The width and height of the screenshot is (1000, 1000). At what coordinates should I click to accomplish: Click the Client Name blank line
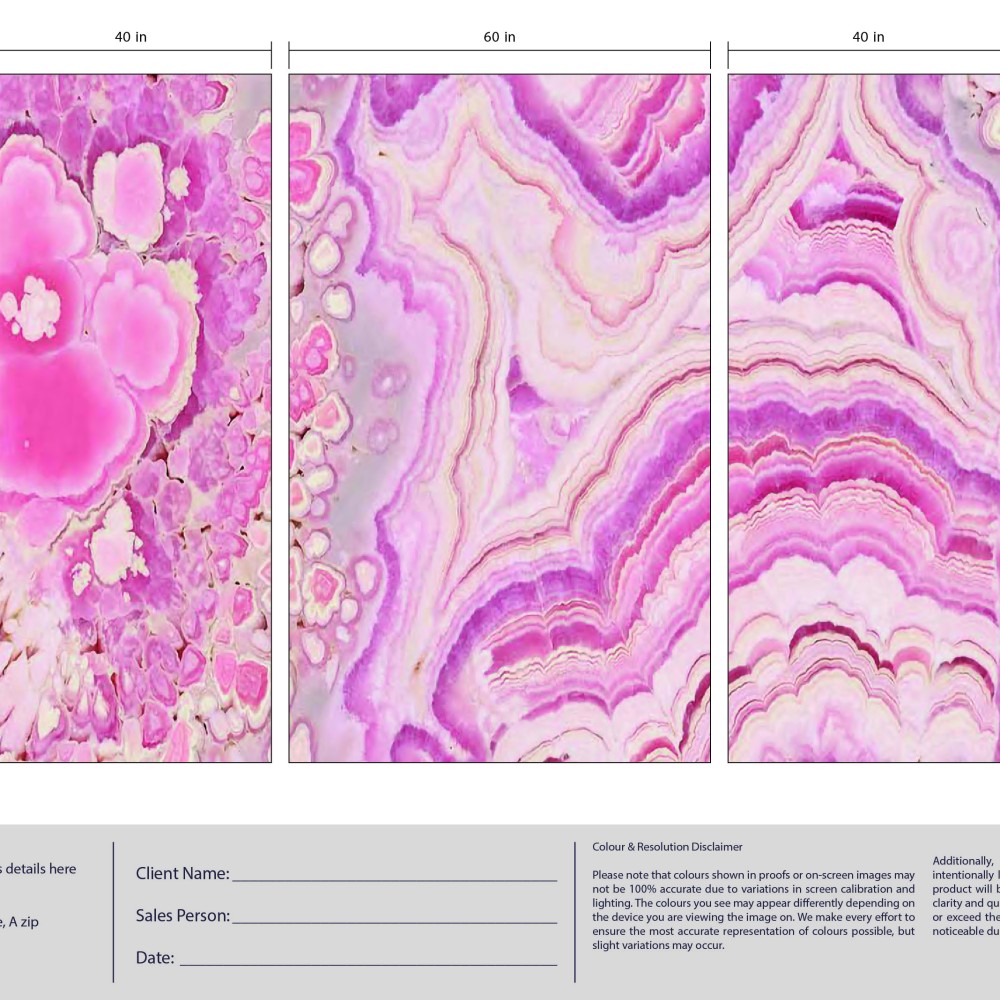coord(394,881)
